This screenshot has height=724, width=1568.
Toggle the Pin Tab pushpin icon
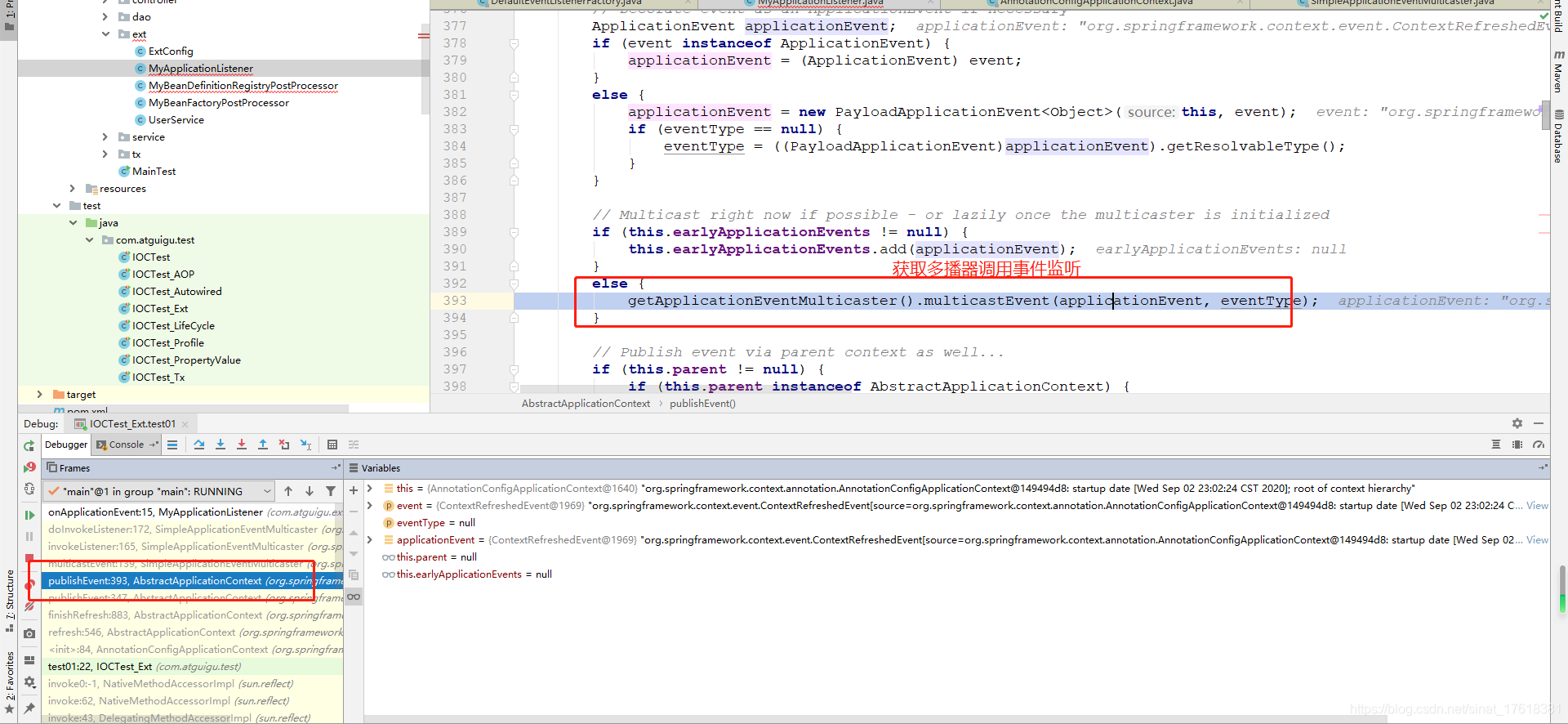[29, 708]
